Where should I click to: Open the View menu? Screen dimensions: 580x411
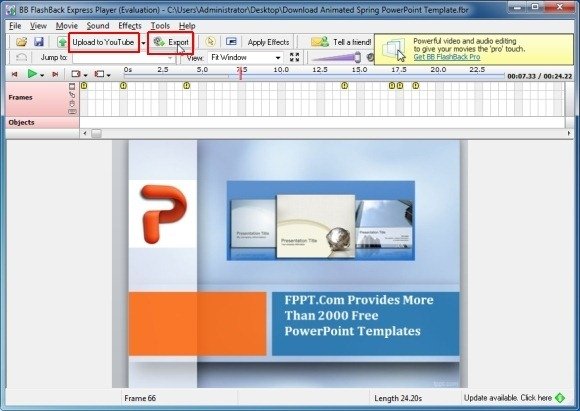tap(38, 26)
